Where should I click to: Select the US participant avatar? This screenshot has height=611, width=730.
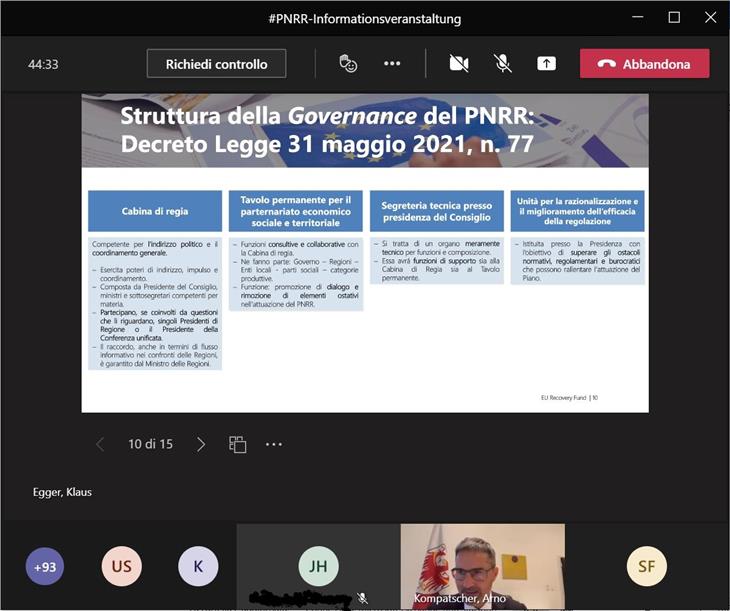[x=121, y=567]
